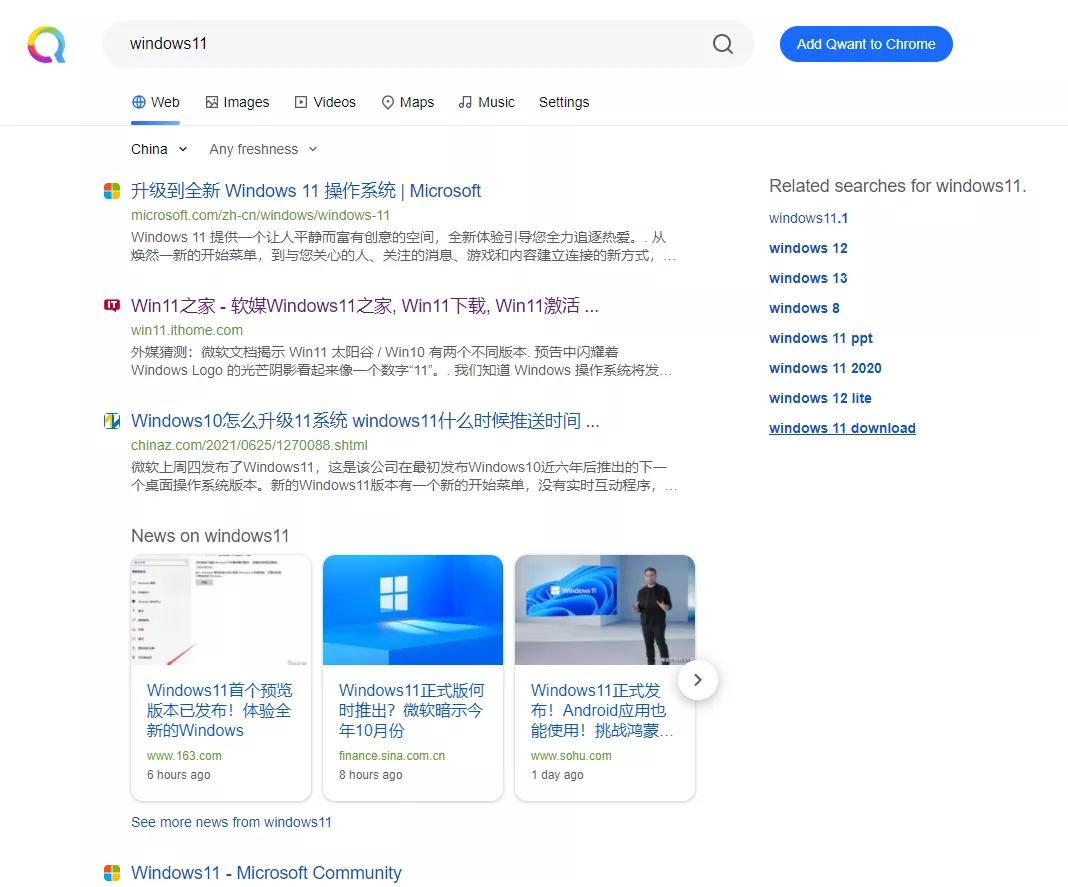This screenshot has height=887, width=1068.
Task: Open the windows 12 related search
Action: 808,248
